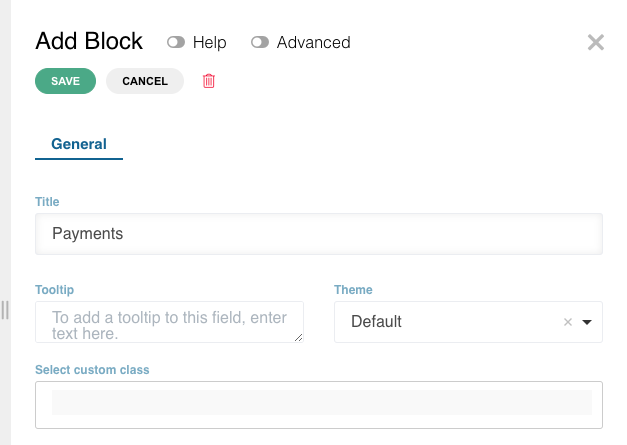Click the tooltip textarea resize grip

tap(298, 338)
